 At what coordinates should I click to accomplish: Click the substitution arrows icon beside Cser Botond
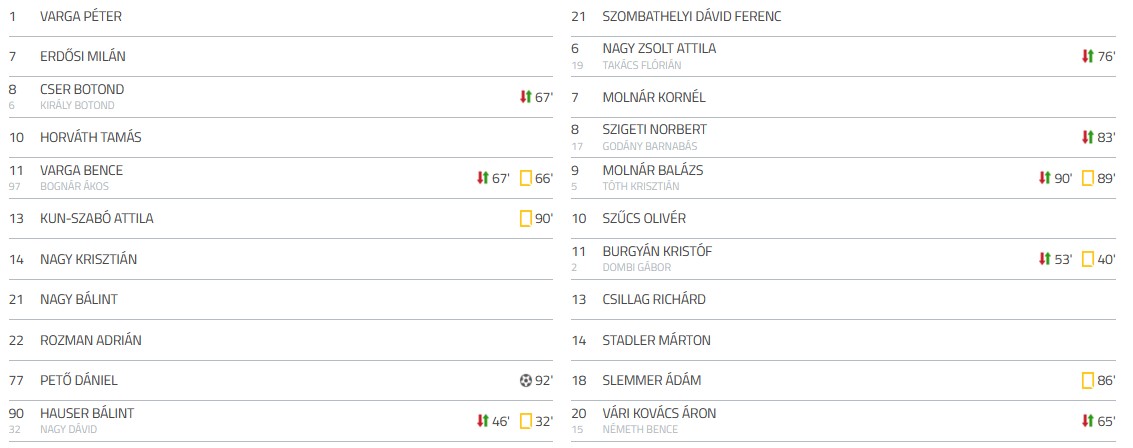pyautogui.click(x=525, y=97)
